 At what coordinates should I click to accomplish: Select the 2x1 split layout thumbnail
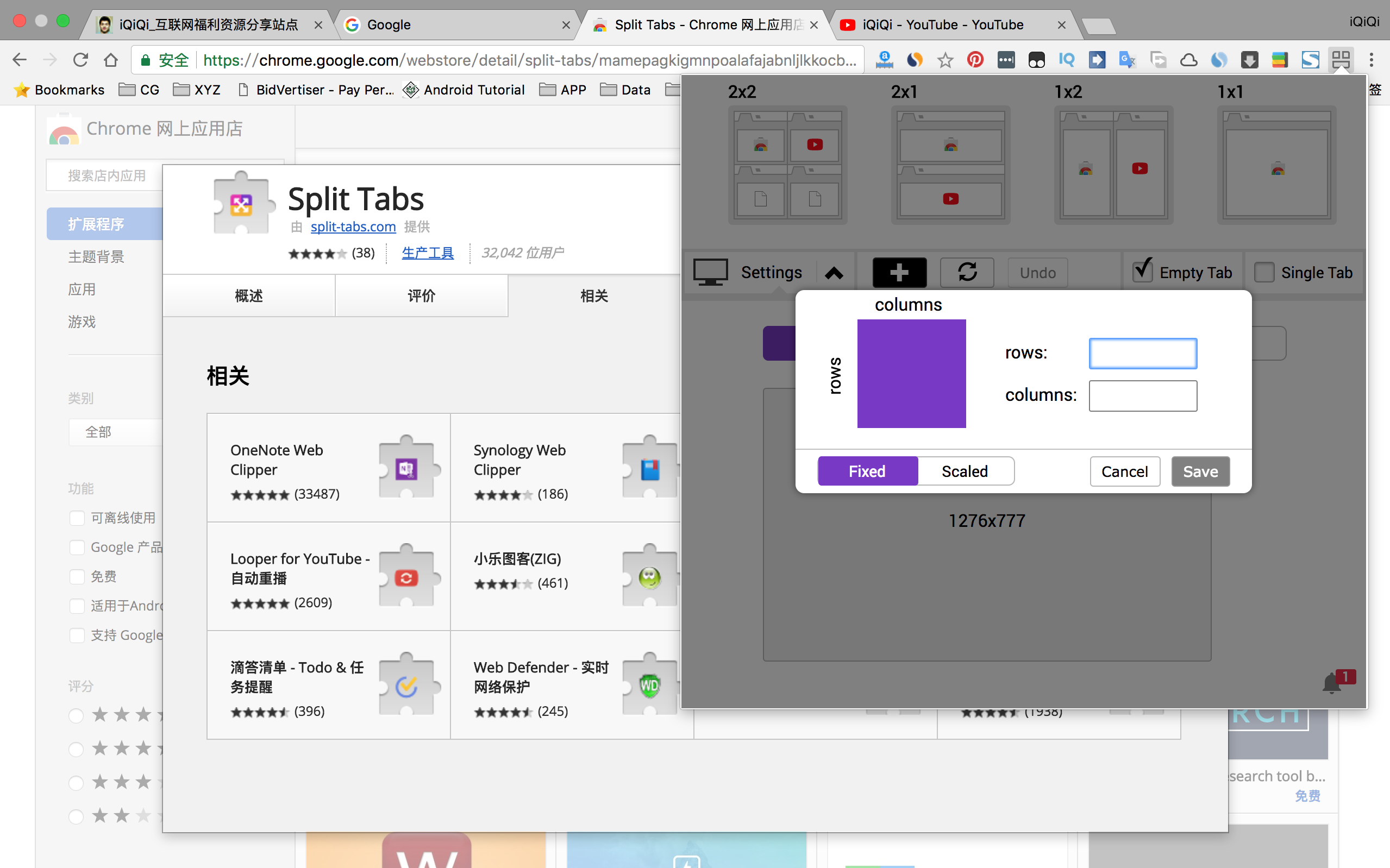(x=950, y=165)
